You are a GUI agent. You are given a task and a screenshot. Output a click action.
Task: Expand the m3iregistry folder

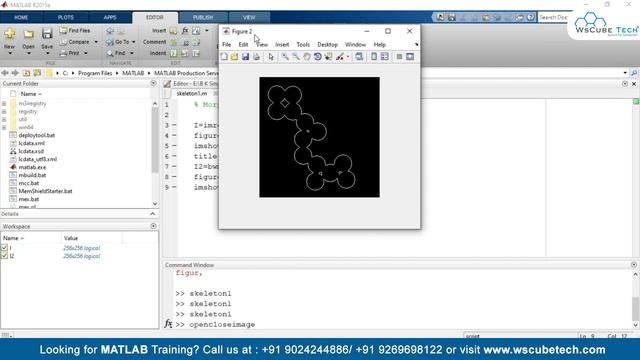pyautogui.click(x=4, y=104)
